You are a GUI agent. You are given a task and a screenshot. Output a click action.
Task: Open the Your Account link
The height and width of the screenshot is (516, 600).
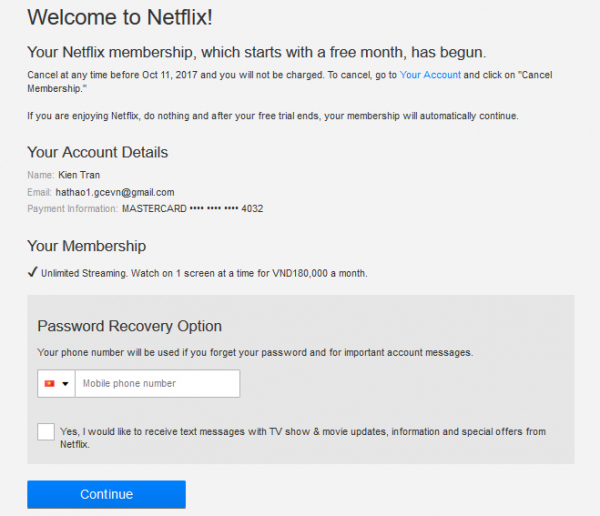click(431, 75)
